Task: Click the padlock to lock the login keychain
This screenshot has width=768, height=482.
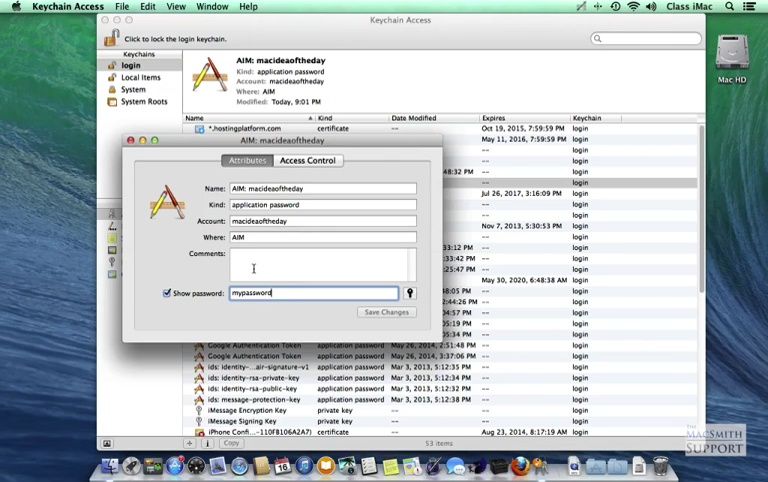Action: [x=112, y=38]
